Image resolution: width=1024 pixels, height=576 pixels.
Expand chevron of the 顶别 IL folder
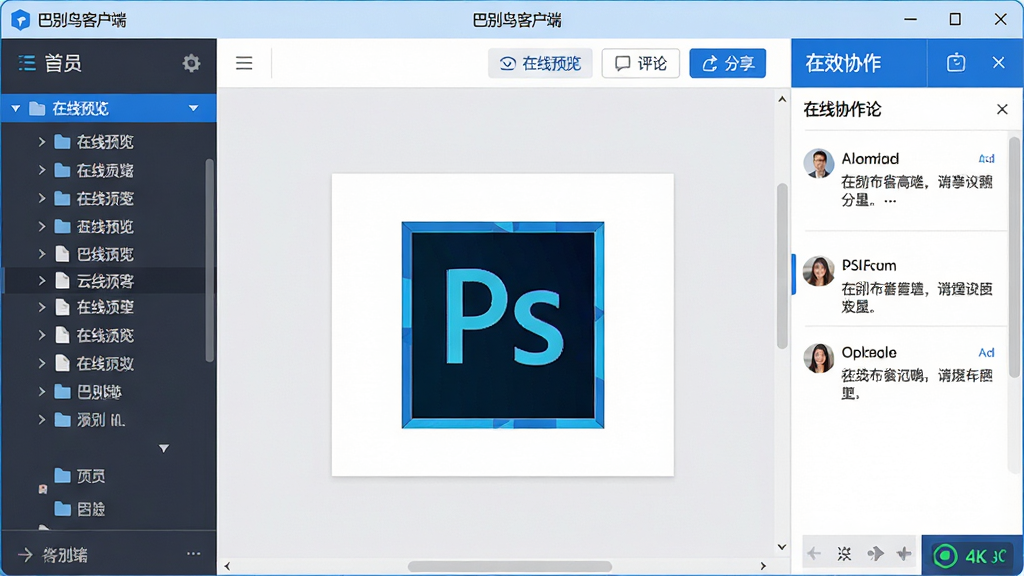click(x=42, y=420)
